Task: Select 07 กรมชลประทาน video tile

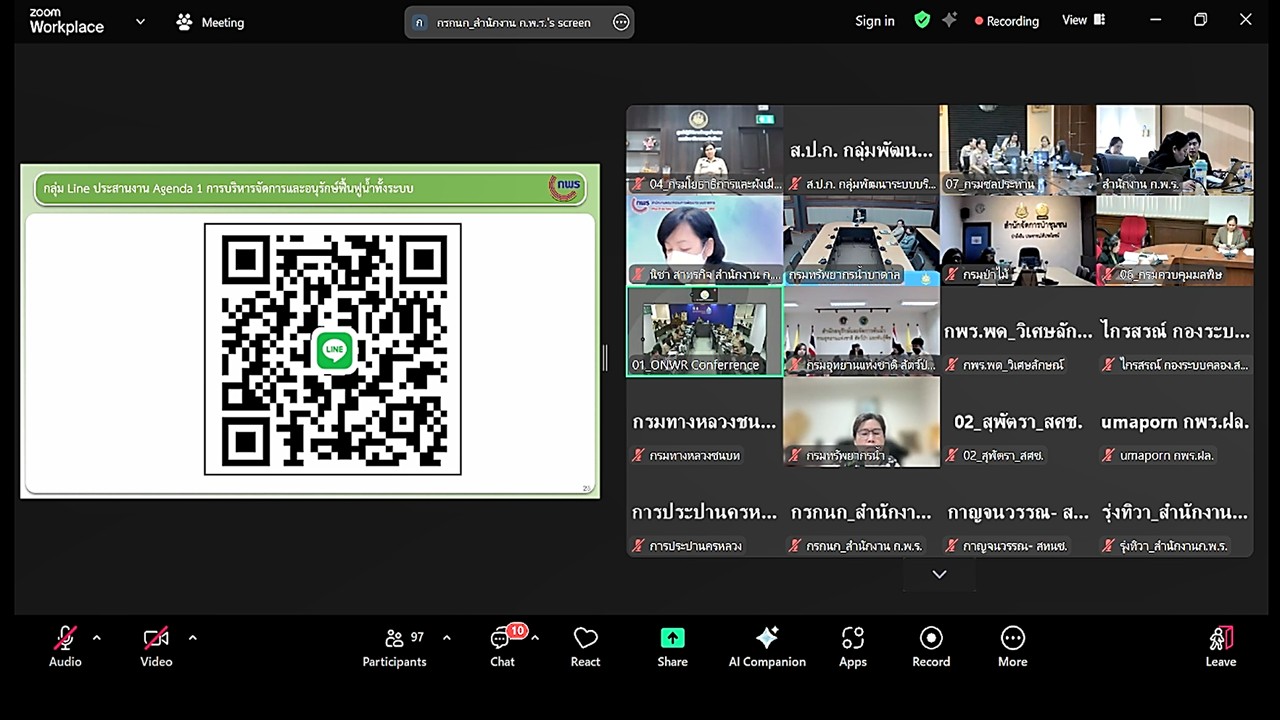Action: pos(1018,149)
